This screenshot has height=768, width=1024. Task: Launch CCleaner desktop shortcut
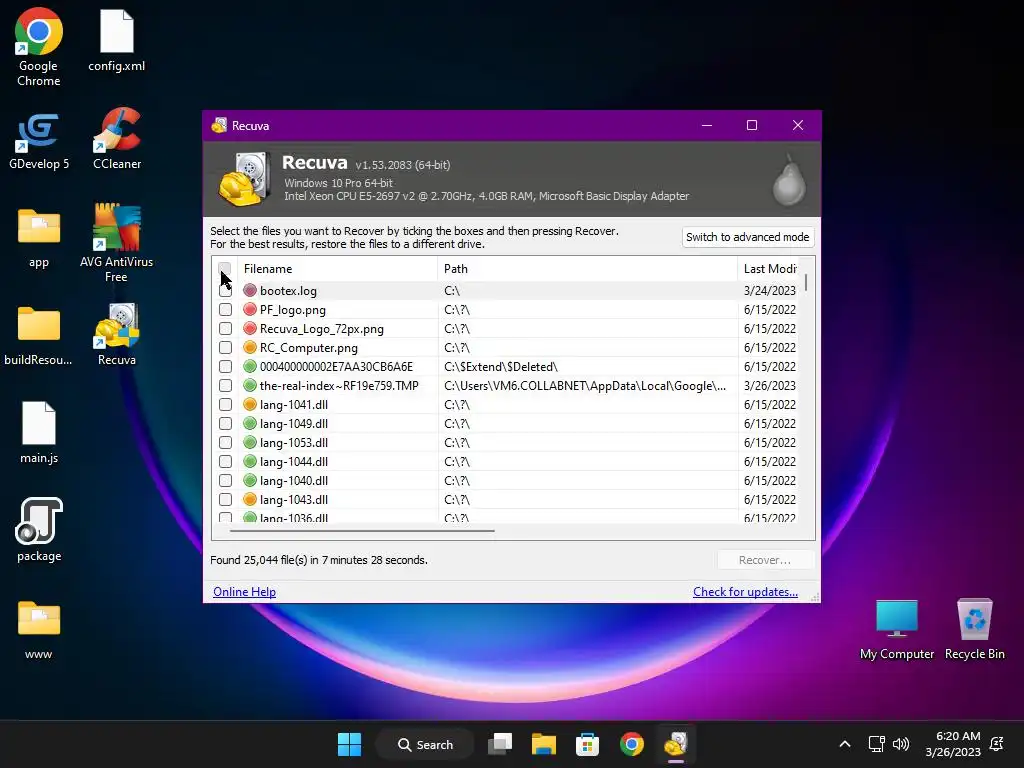(117, 139)
